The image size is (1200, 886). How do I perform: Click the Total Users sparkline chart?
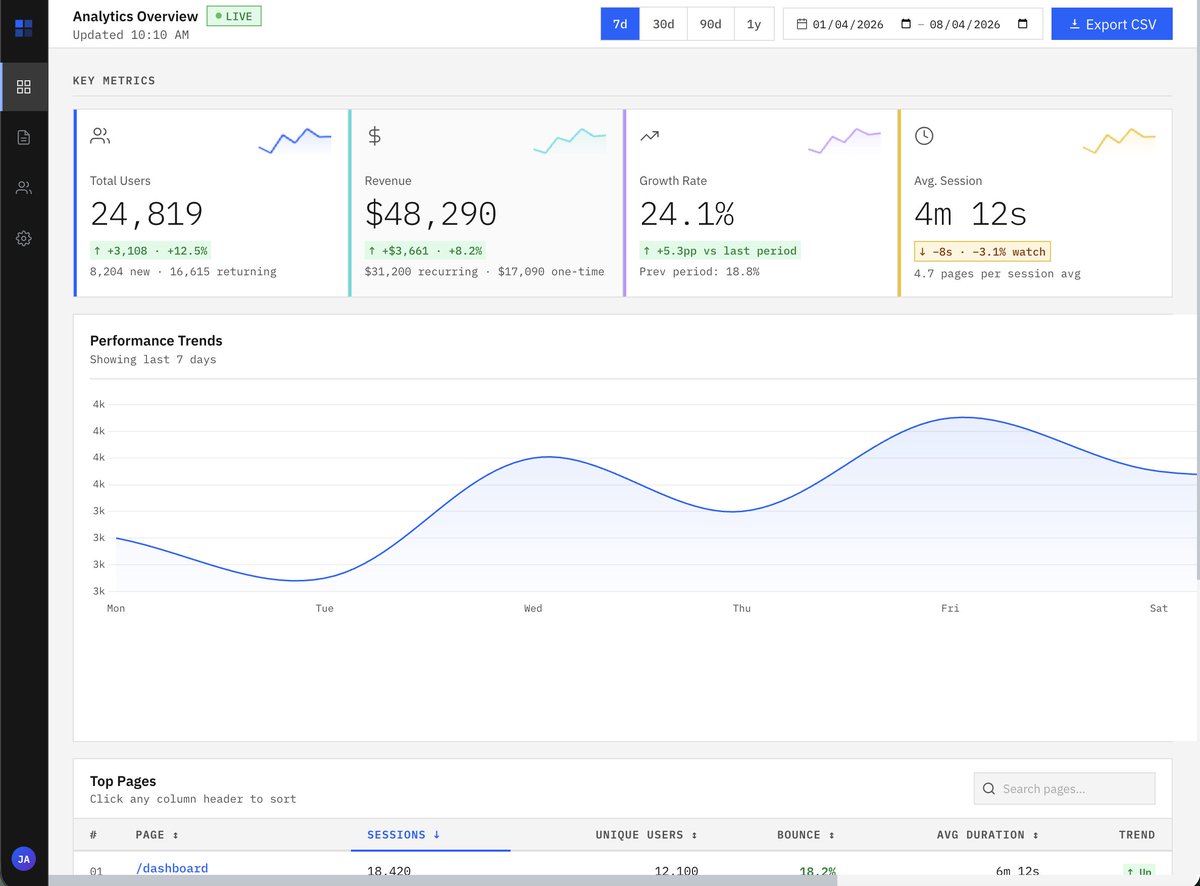(295, 141)
